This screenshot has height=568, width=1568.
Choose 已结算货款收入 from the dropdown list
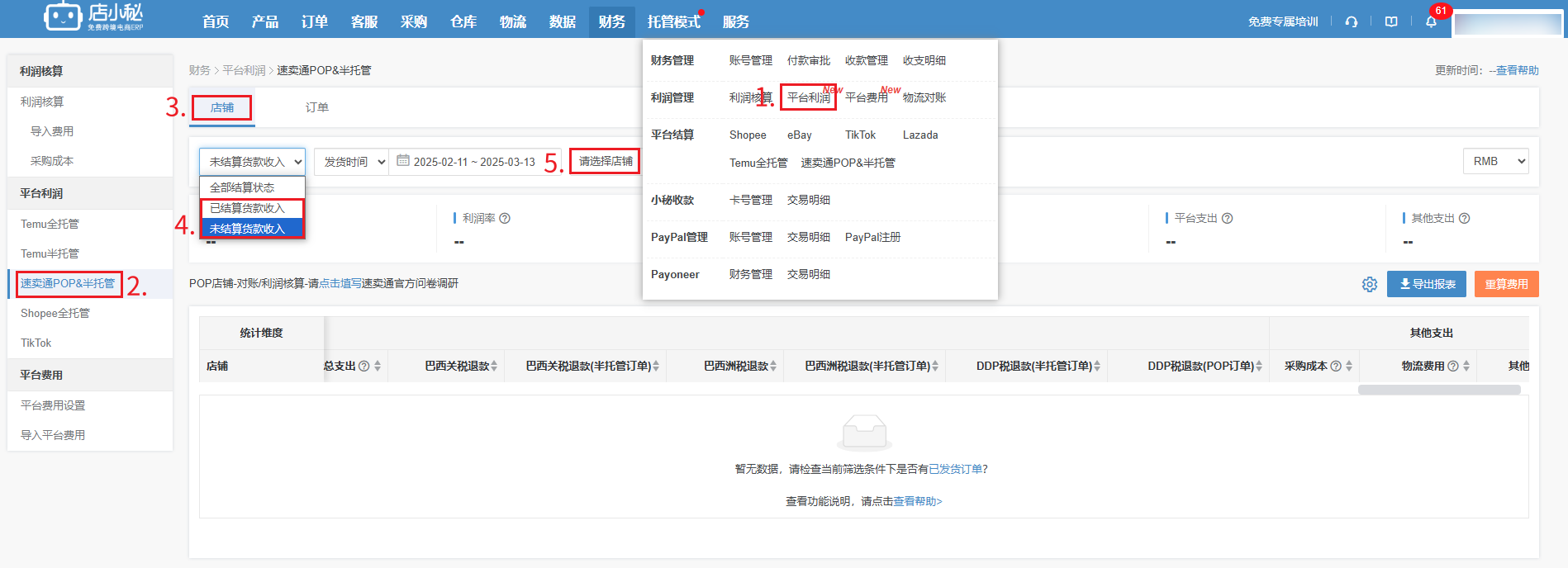[x=252, y=208]
